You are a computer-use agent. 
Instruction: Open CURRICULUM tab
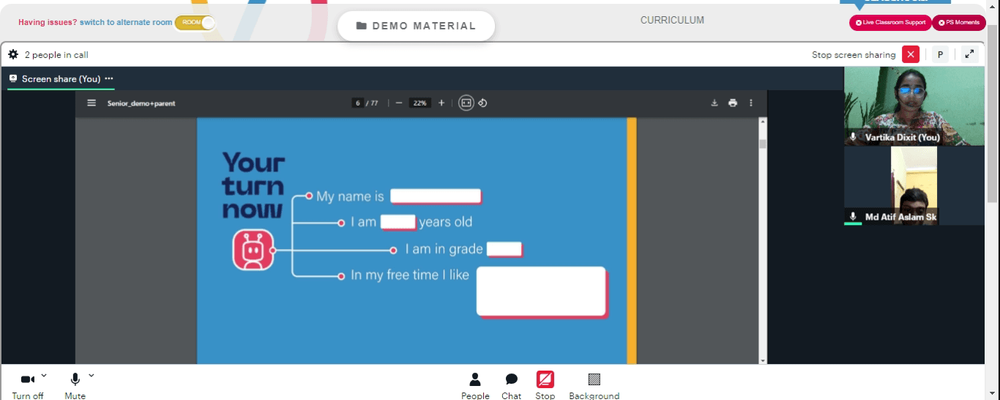[672, 20]
